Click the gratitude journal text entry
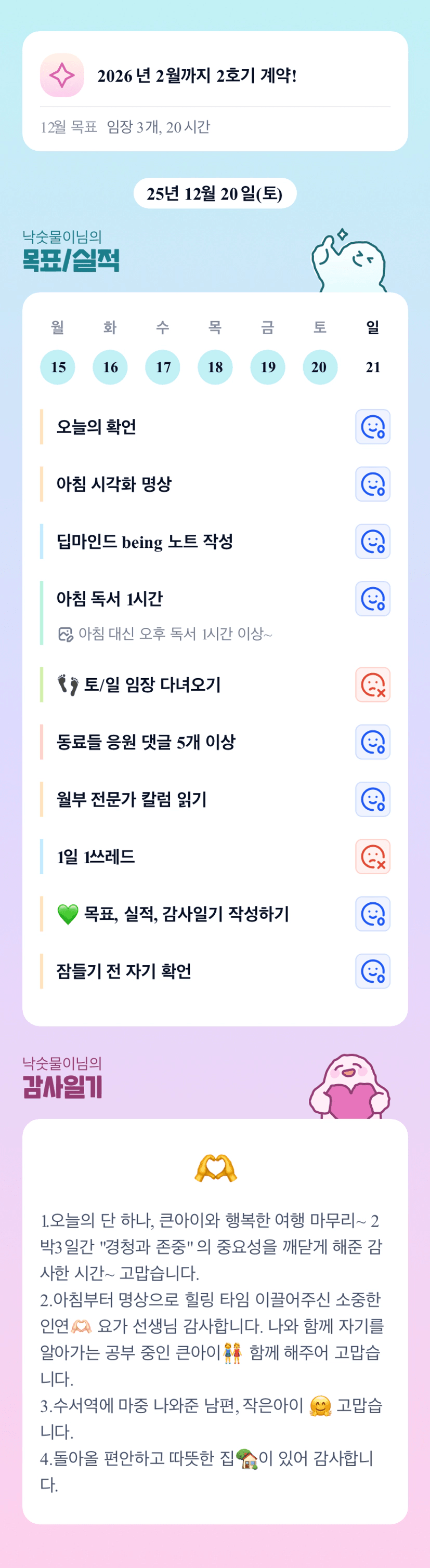The width and height of the screenshot is (430, 1568). (x=211, y=1352)
